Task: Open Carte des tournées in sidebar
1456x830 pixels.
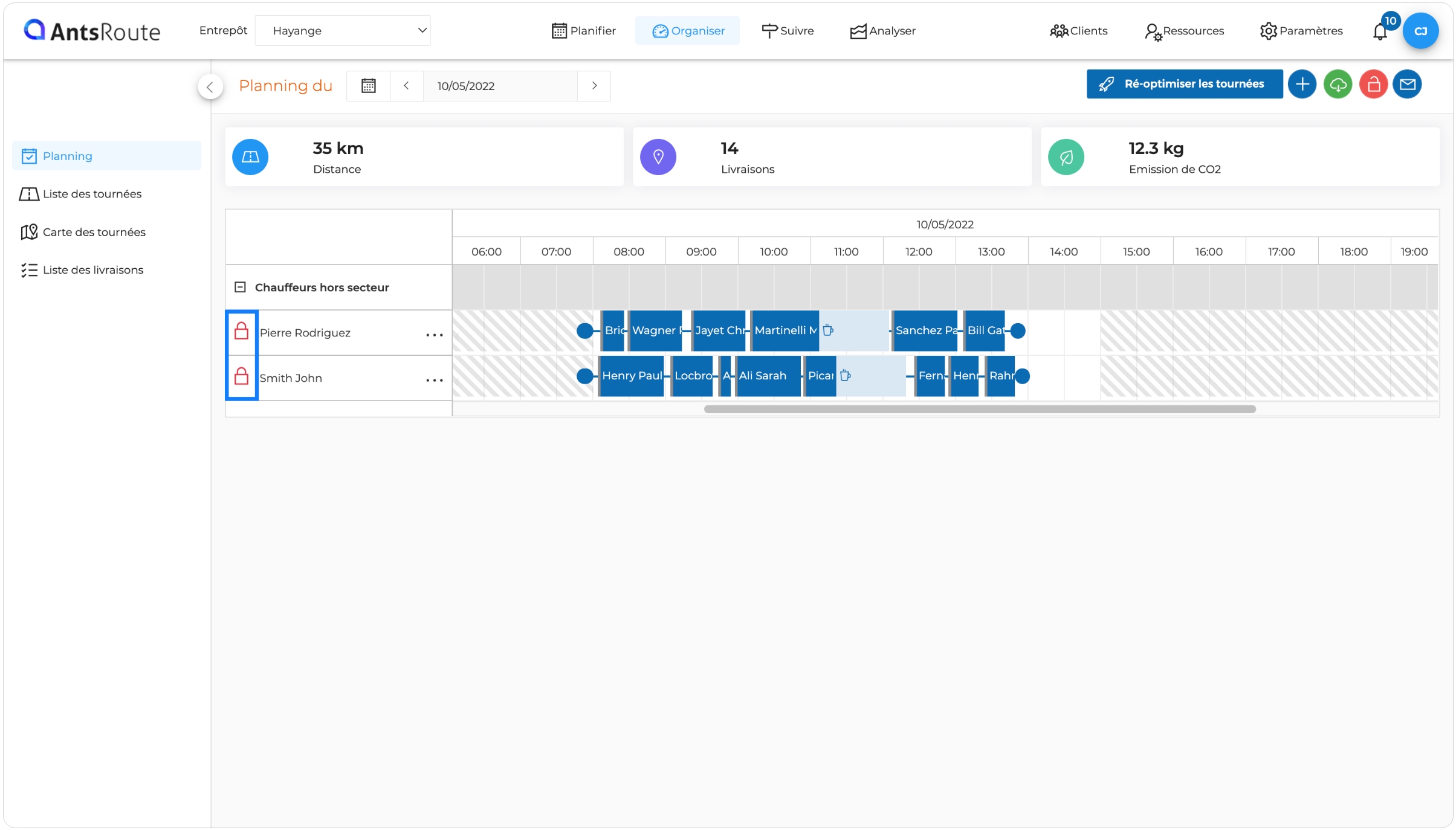Action: (82, 232)
